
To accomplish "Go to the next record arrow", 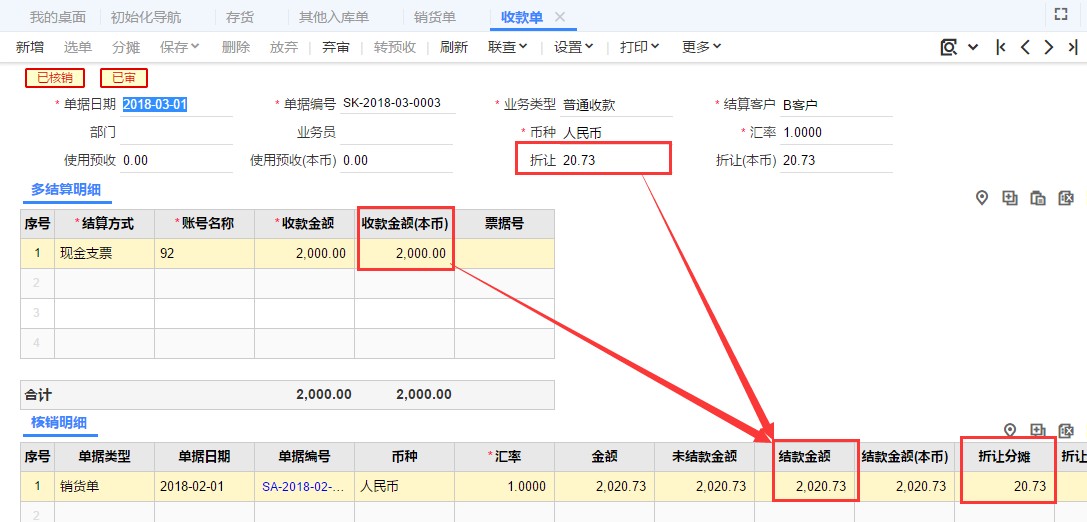I will (1049, 47).
